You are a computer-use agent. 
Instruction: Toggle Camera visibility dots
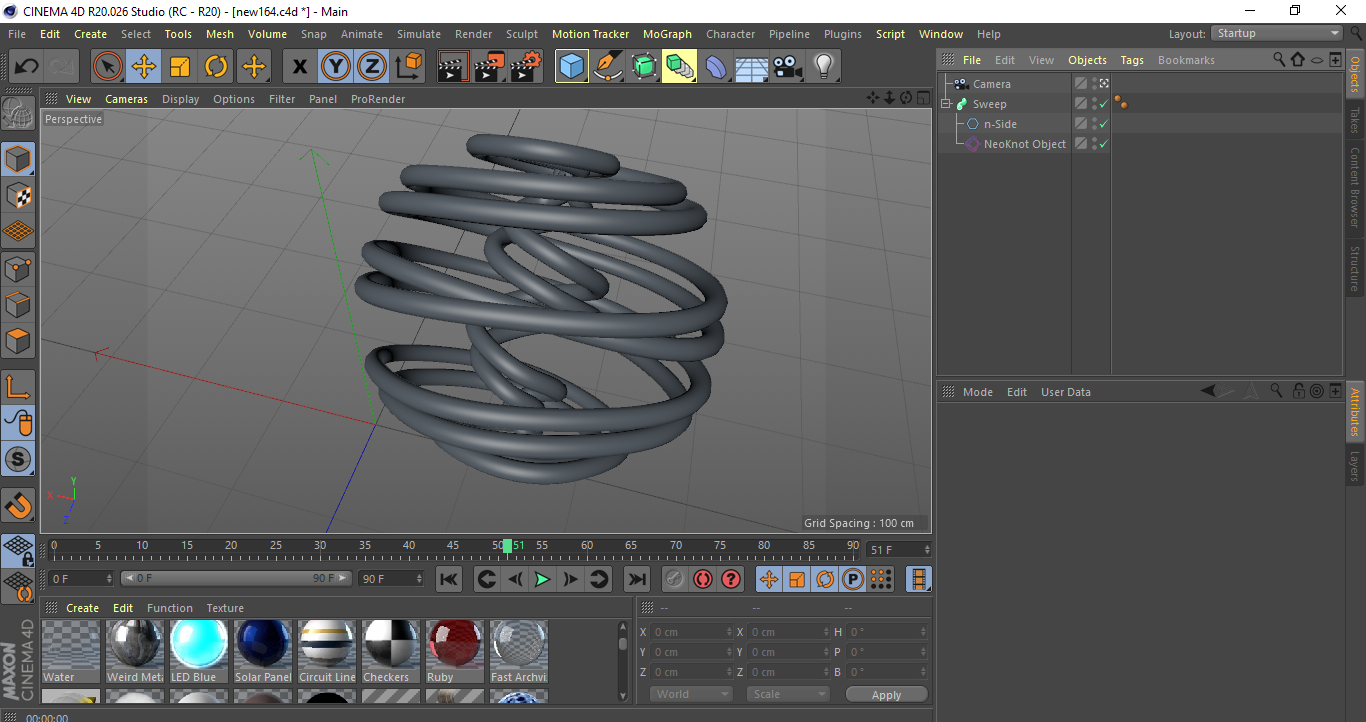[x=1094, y=84]
